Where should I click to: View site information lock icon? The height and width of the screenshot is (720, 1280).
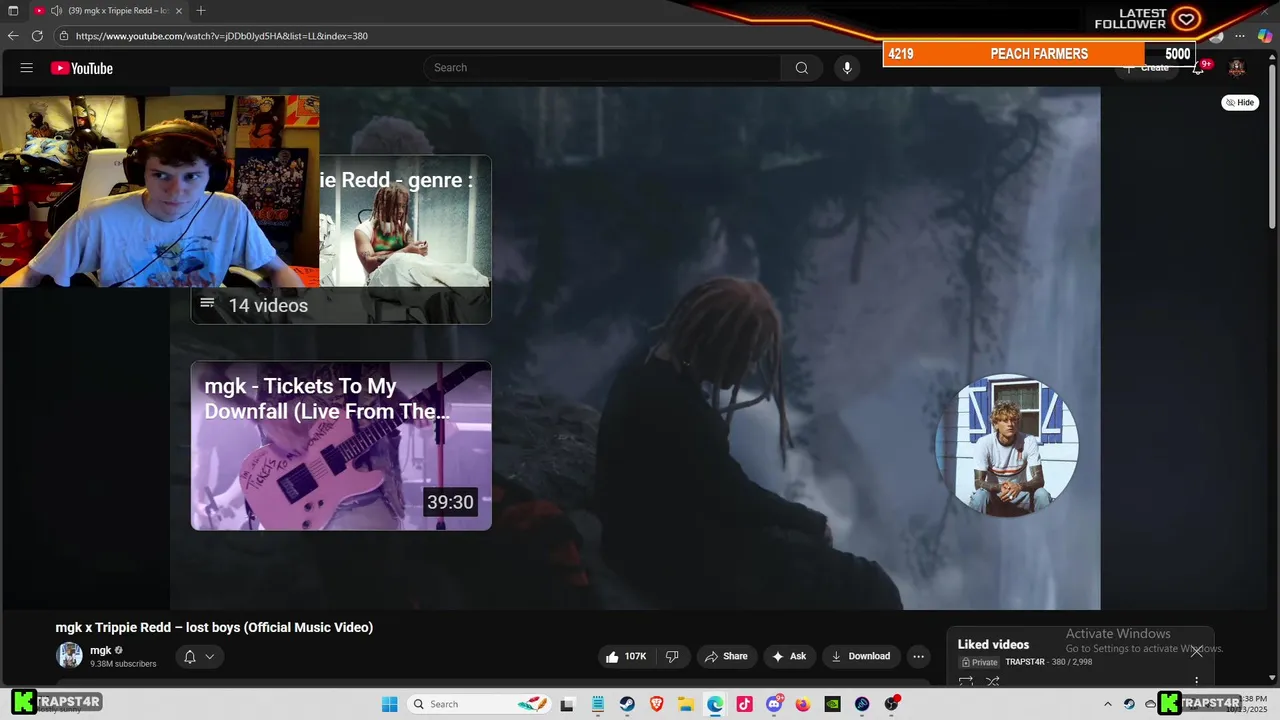tap(63, 36)
